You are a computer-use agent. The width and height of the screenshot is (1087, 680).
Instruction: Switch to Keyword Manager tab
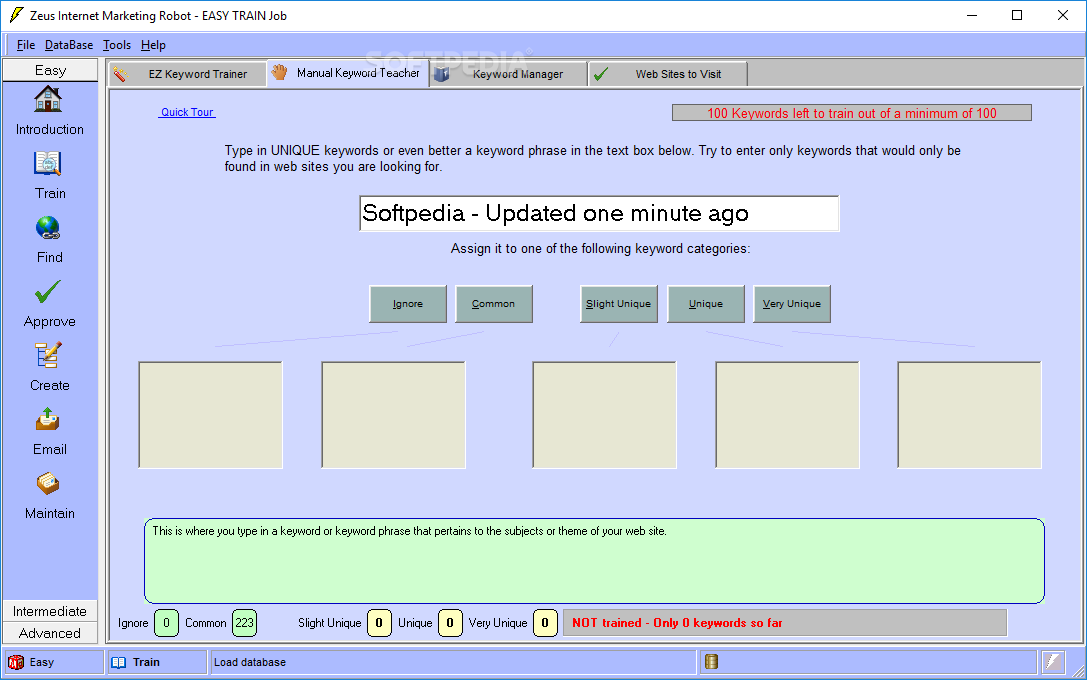tap(508, 74)
